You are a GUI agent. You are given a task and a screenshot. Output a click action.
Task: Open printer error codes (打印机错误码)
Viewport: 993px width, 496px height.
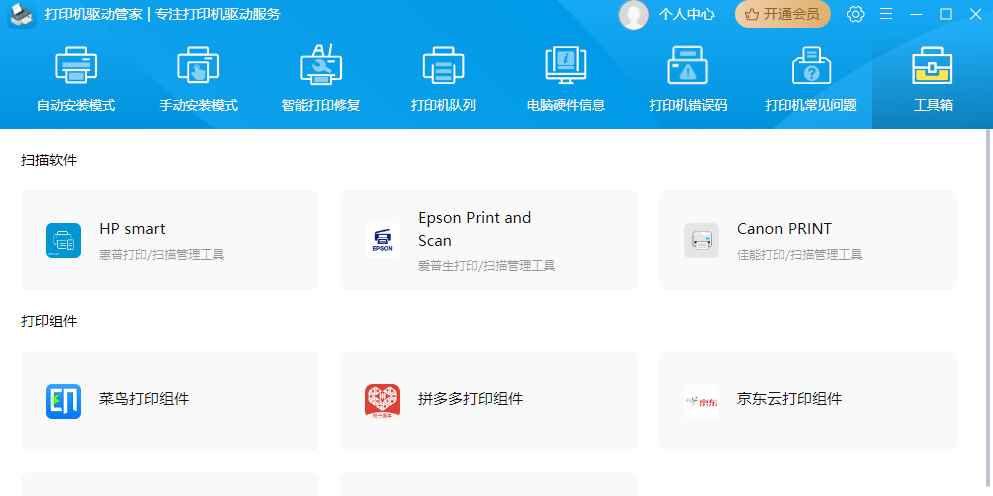(688, 79)
